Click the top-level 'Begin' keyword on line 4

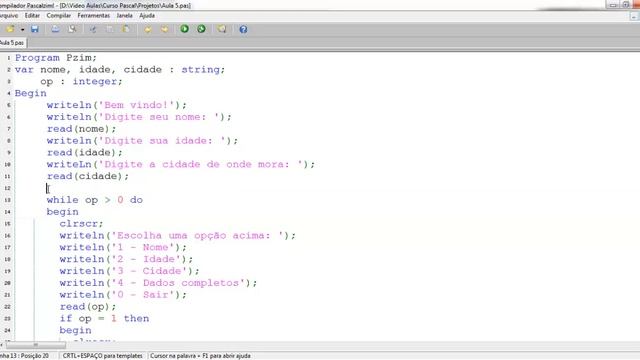coord(31,93)
